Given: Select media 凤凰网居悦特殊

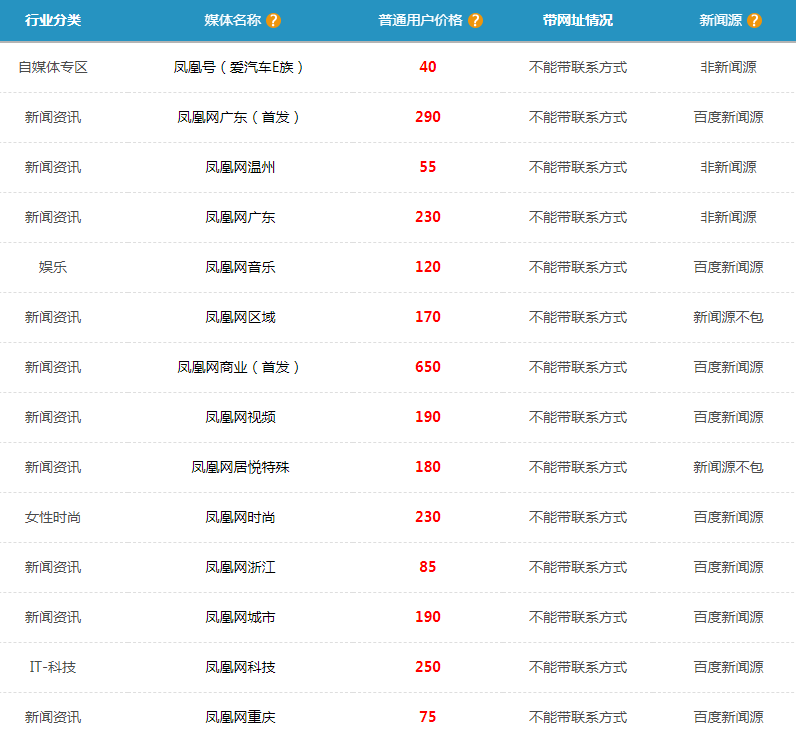Looking at the screenshot, I should [240, 467].
